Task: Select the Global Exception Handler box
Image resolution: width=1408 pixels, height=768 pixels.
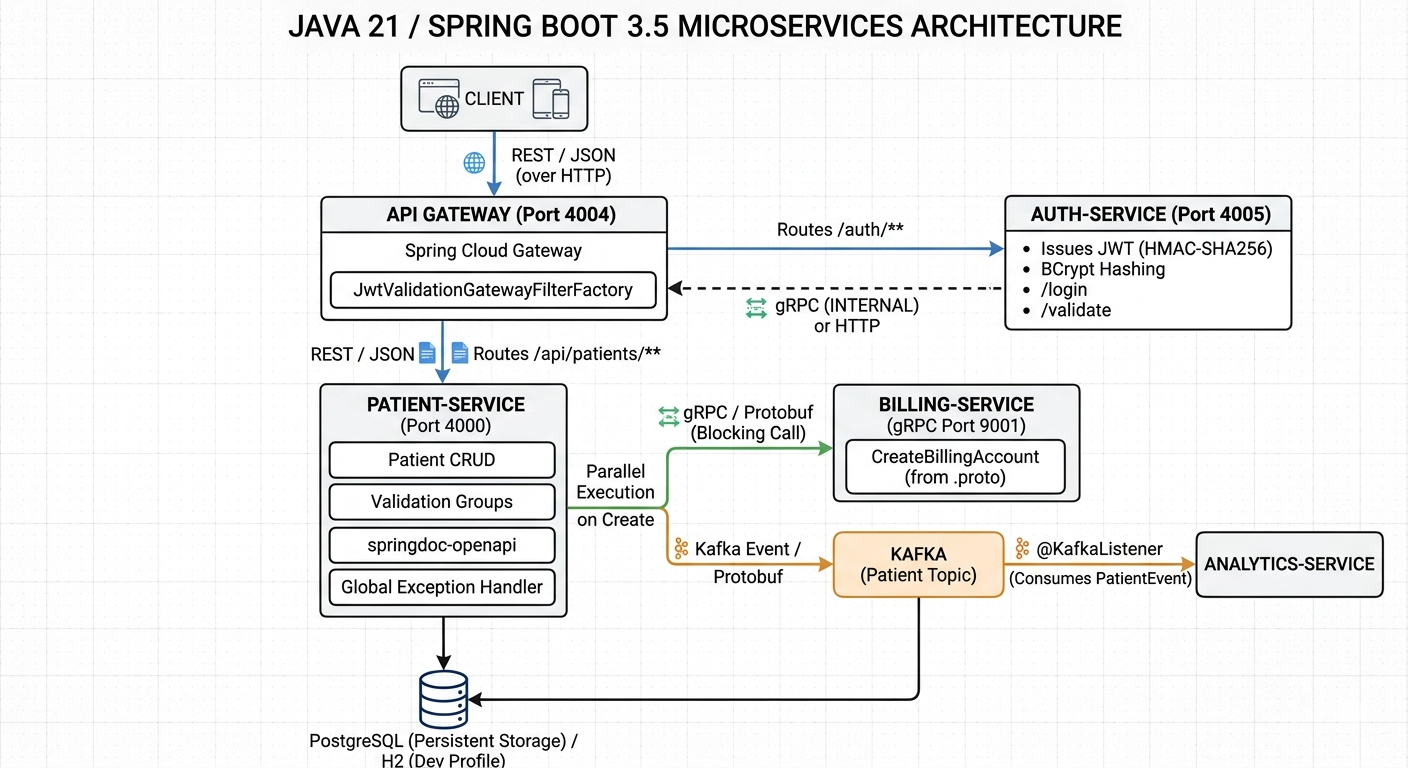Action: [x=442, y=587]
